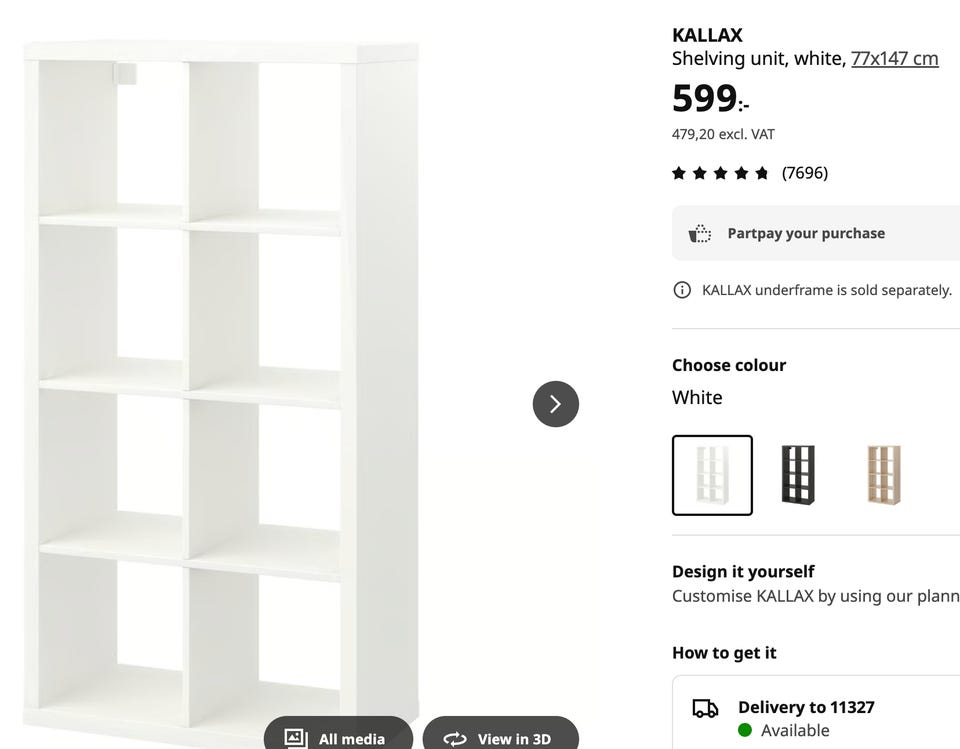
Task: Click the info icon beside the underframe notice
Action: 682,290
